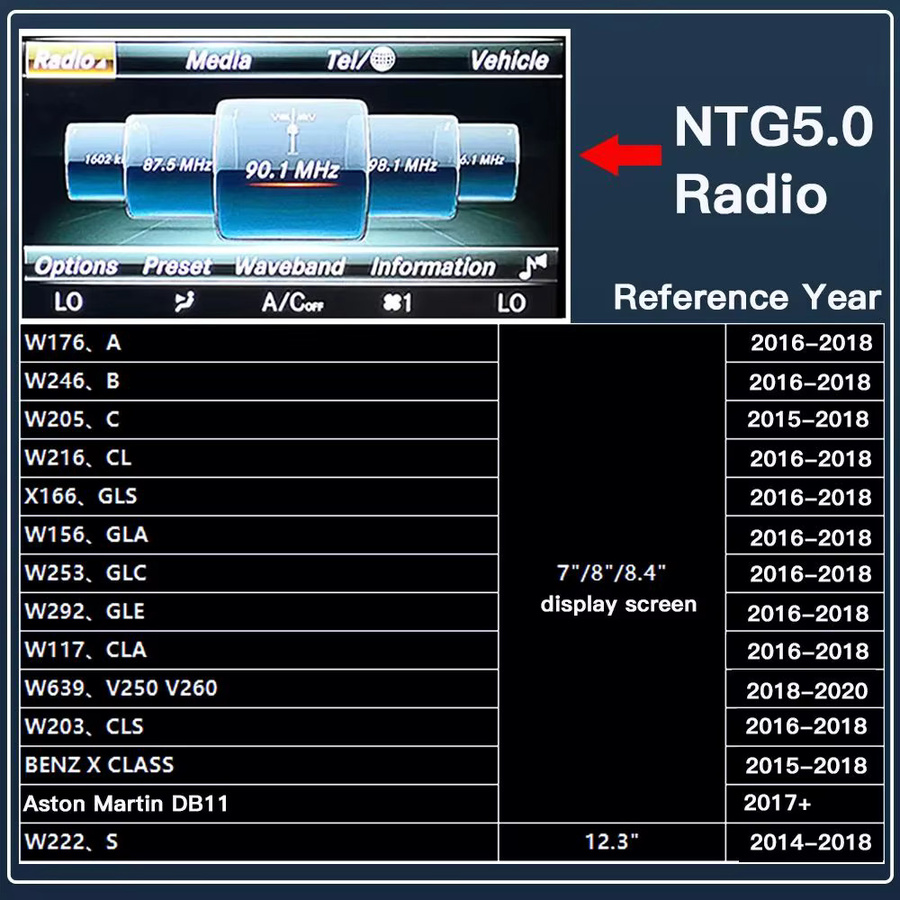900x900 pixels.
Task: Select the 90.1 MHz station tile
Action: point(291,169)
